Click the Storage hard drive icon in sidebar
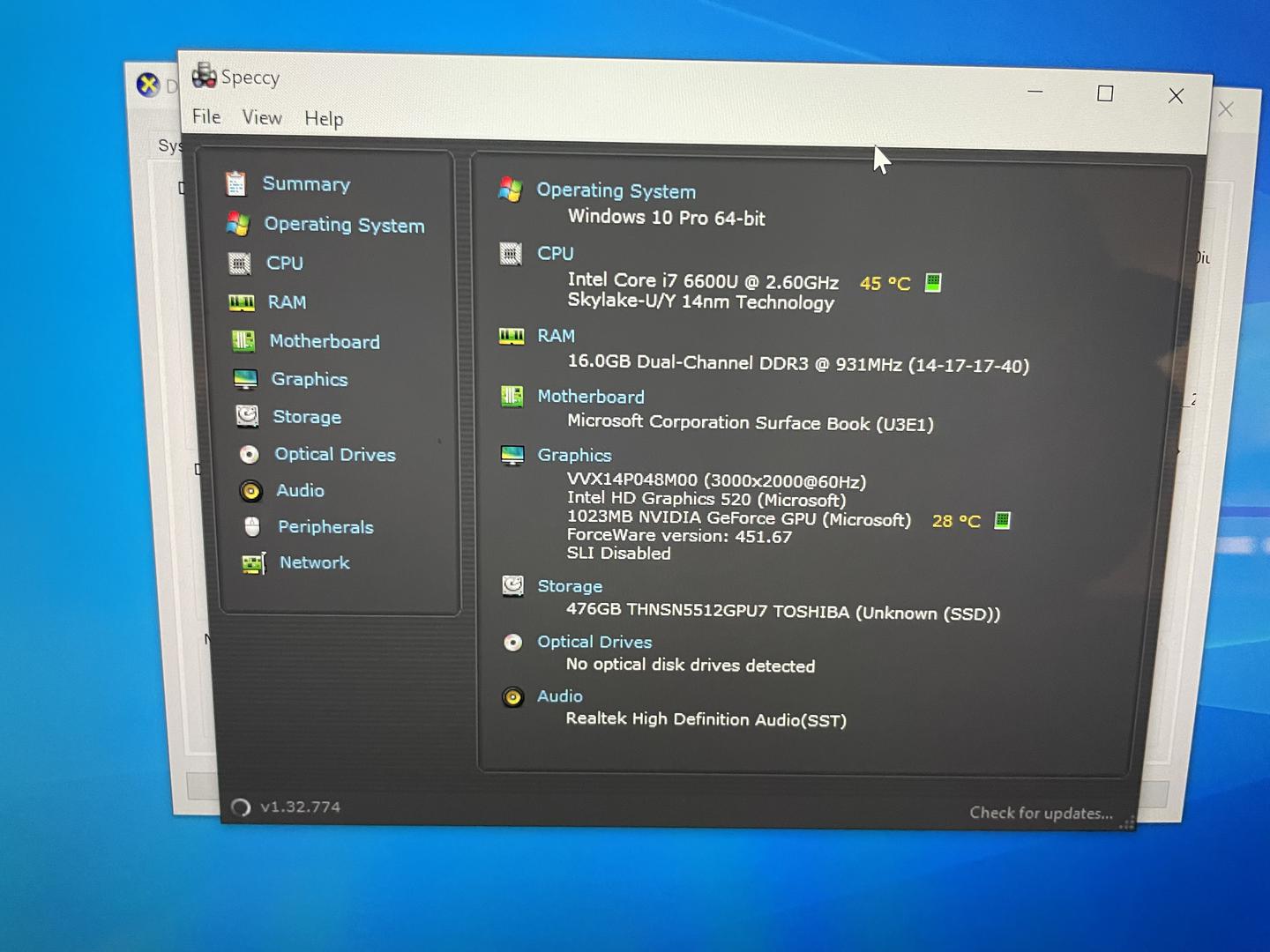The height and width of the screenshot is (952, 1270). 247,416
